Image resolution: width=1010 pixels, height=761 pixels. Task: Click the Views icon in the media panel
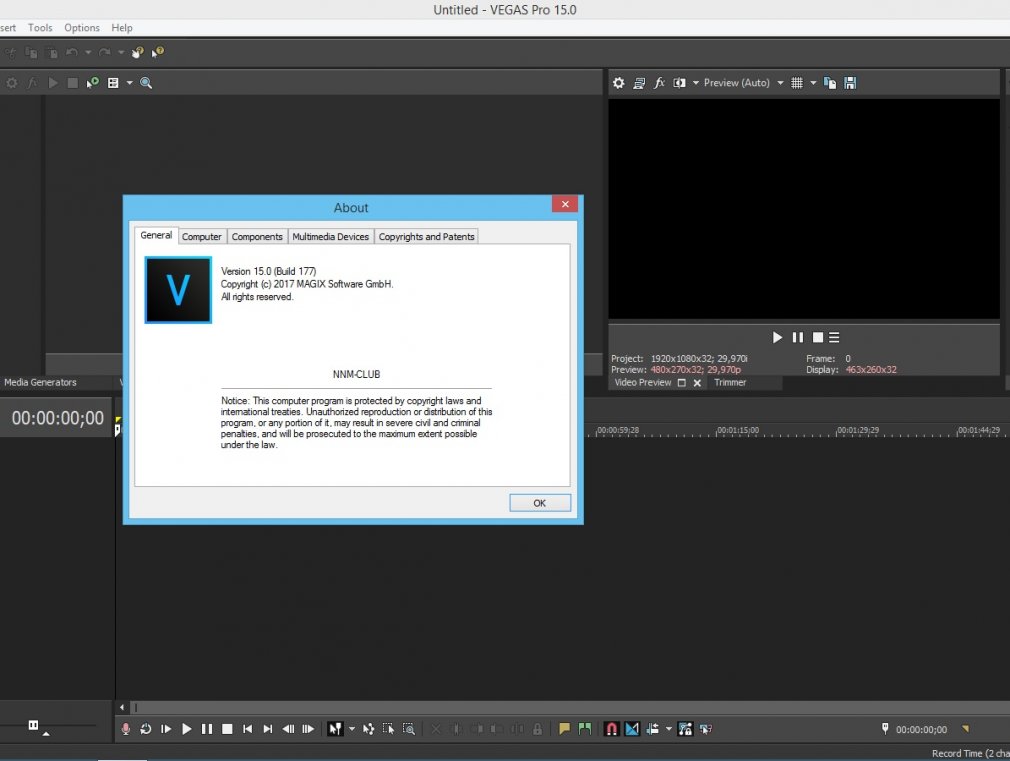113,82
